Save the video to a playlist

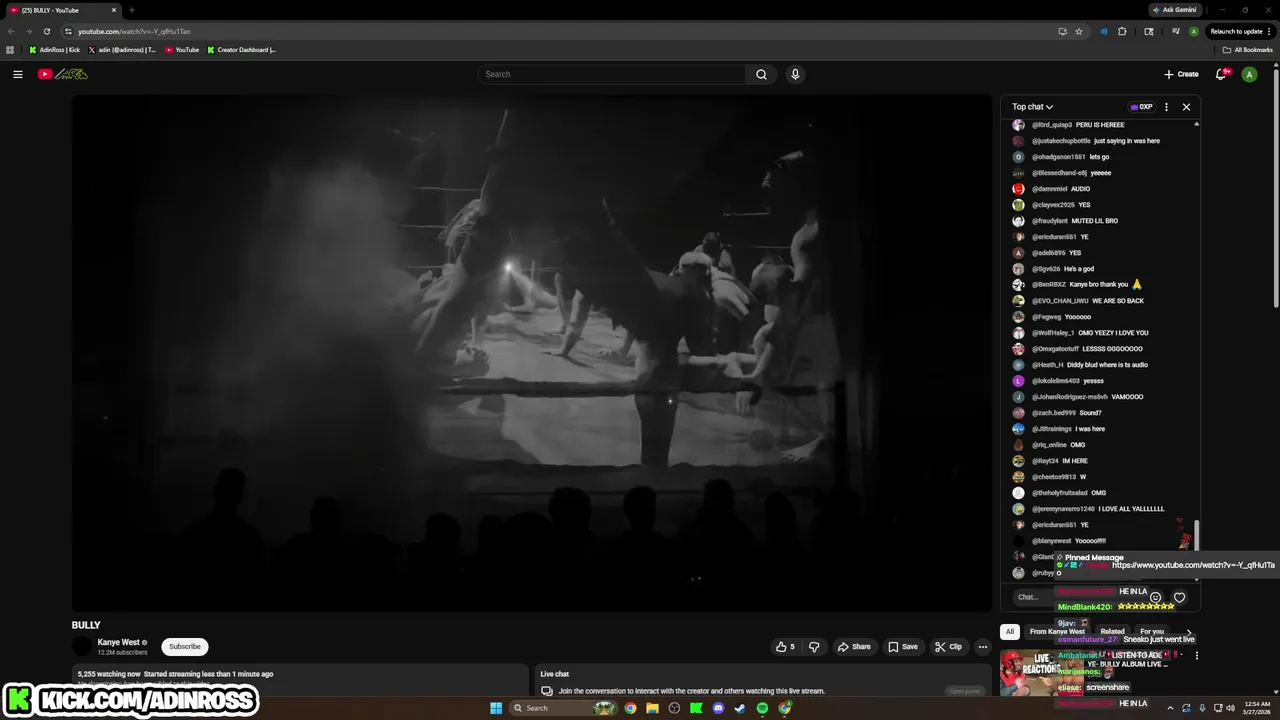(x=903, y=647)
